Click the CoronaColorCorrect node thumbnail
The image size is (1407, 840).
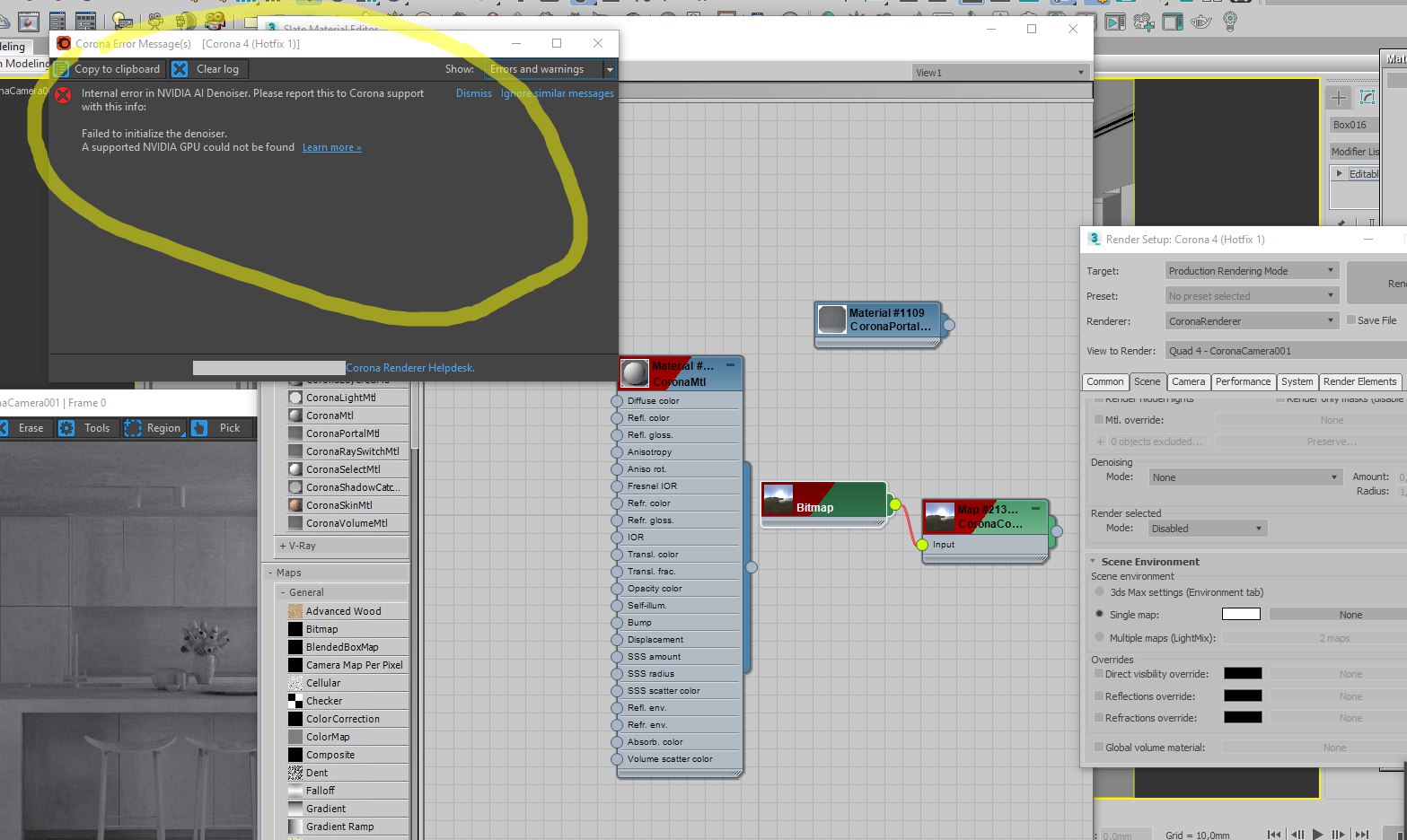point(939,517)
